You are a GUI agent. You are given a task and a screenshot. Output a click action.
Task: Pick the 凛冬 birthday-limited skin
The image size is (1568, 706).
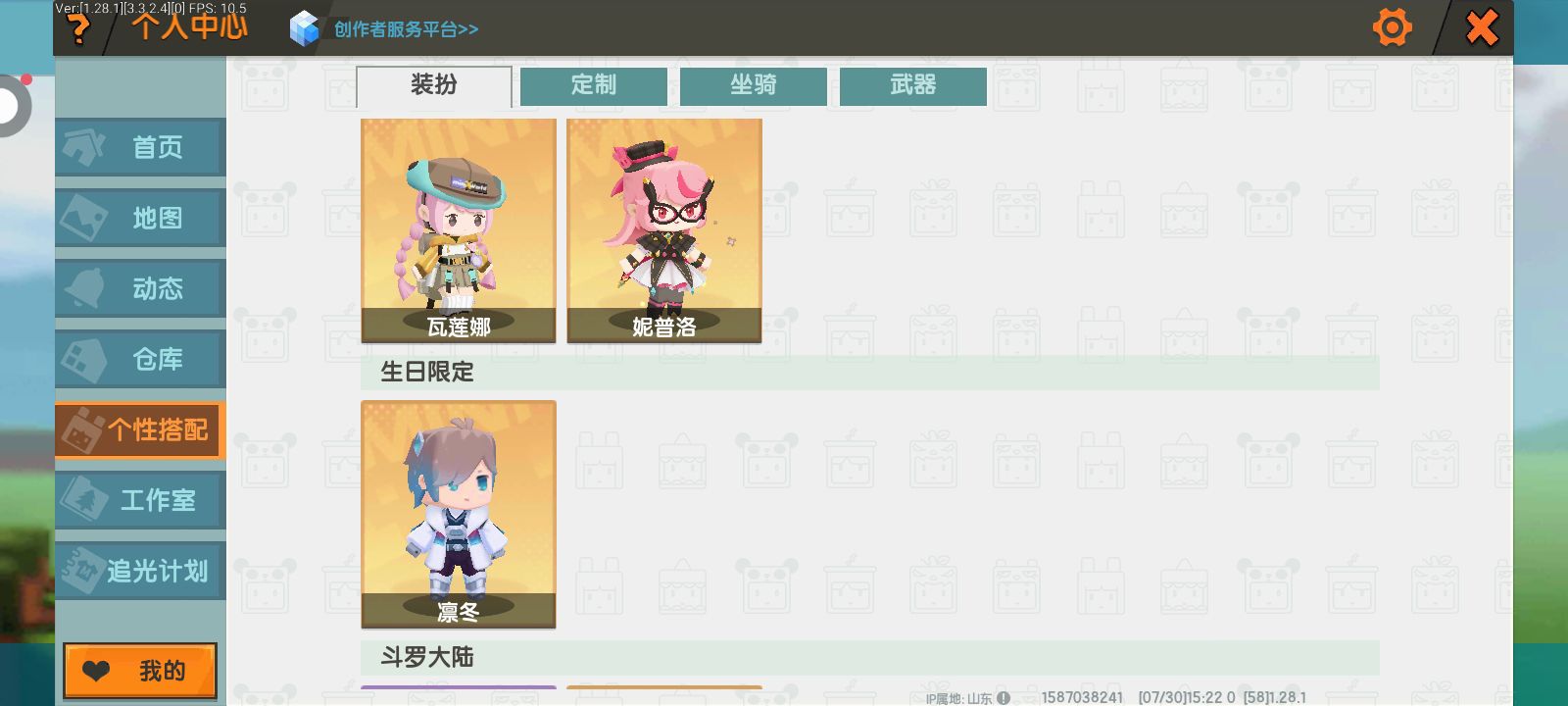[459, 514]
